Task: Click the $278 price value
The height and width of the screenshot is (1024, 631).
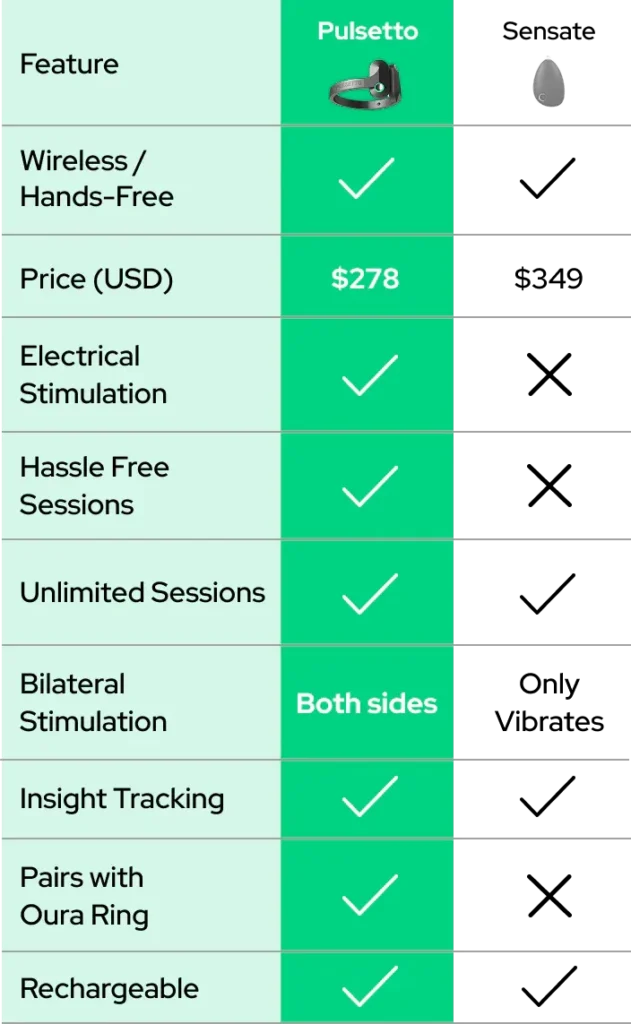Action: 366,278
